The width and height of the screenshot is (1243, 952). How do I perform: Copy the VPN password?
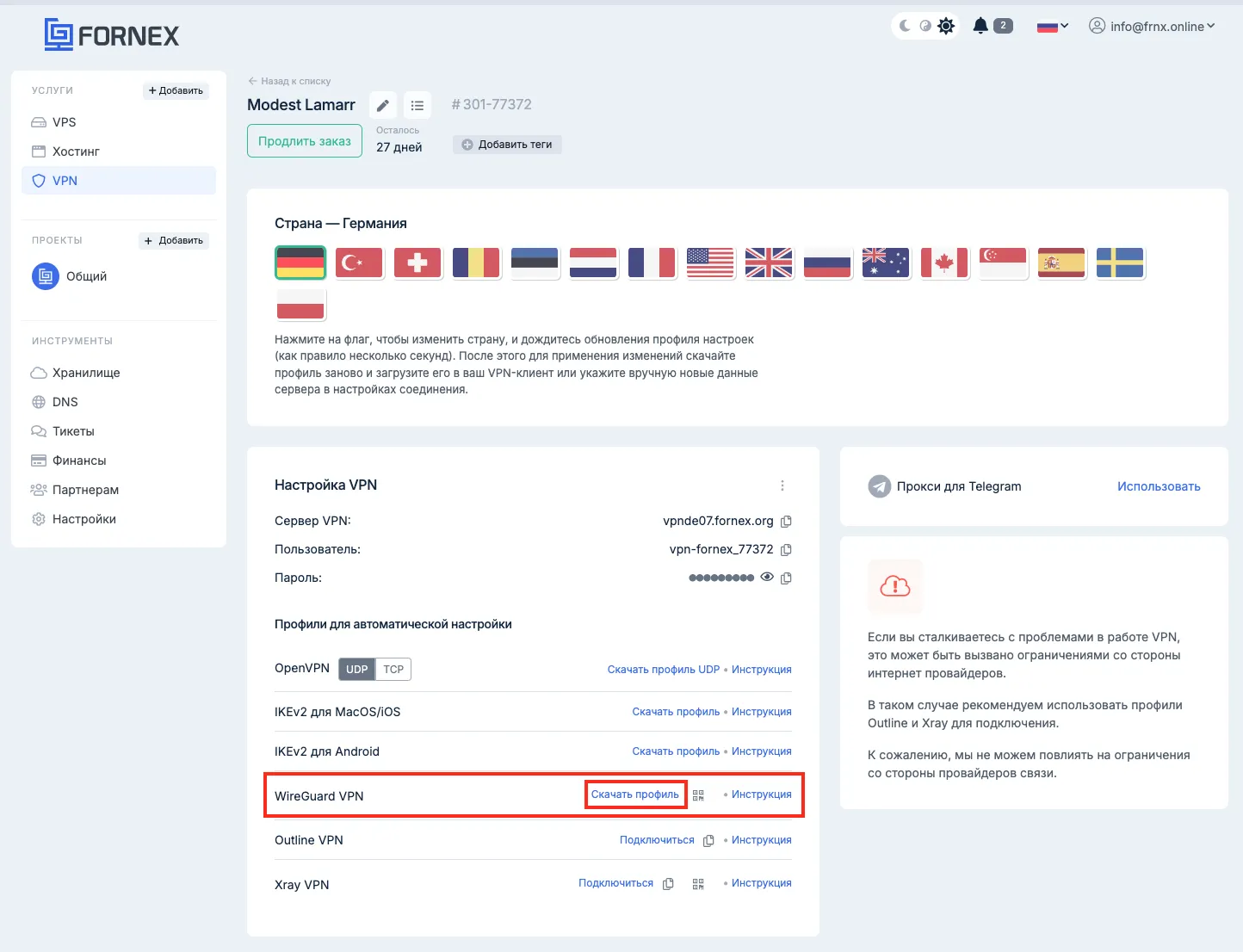click(x=786, y=578)
